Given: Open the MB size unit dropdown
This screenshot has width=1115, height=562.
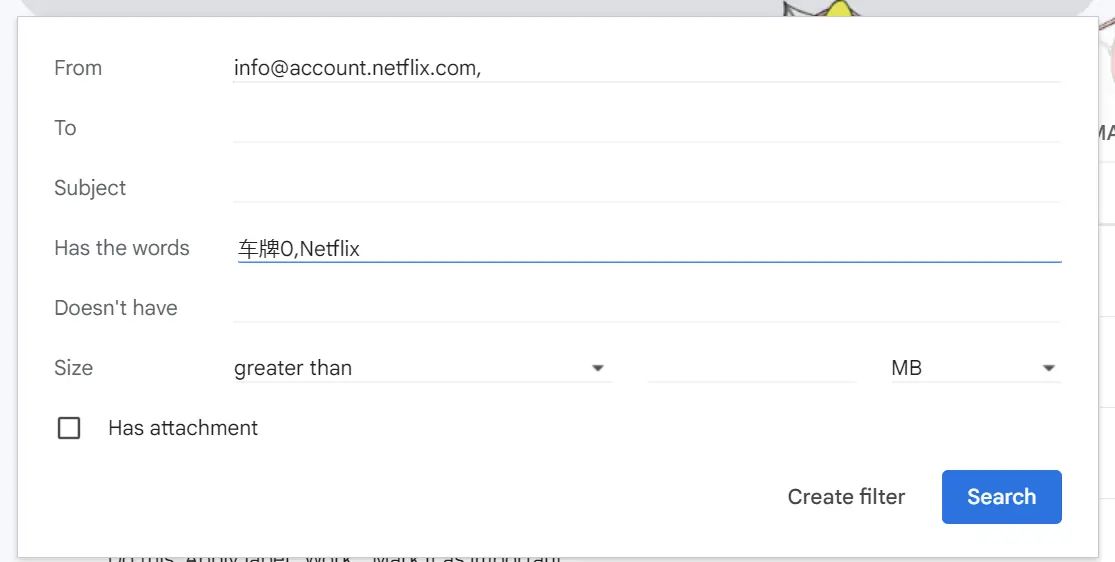Looking at the screenshot, I should pos(972,368).
